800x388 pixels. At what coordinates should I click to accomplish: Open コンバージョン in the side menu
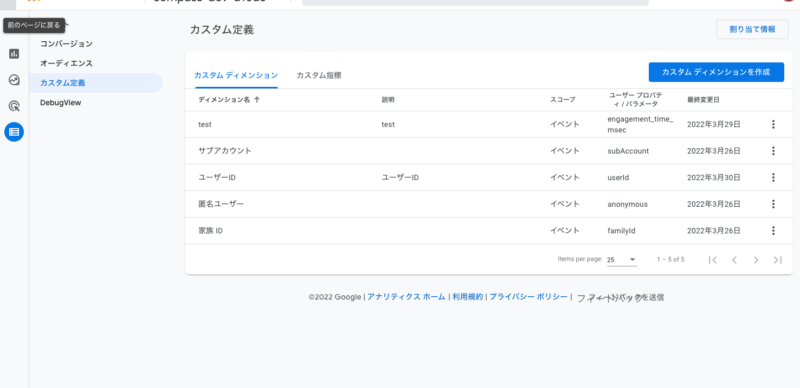click(x=66, y=44)
